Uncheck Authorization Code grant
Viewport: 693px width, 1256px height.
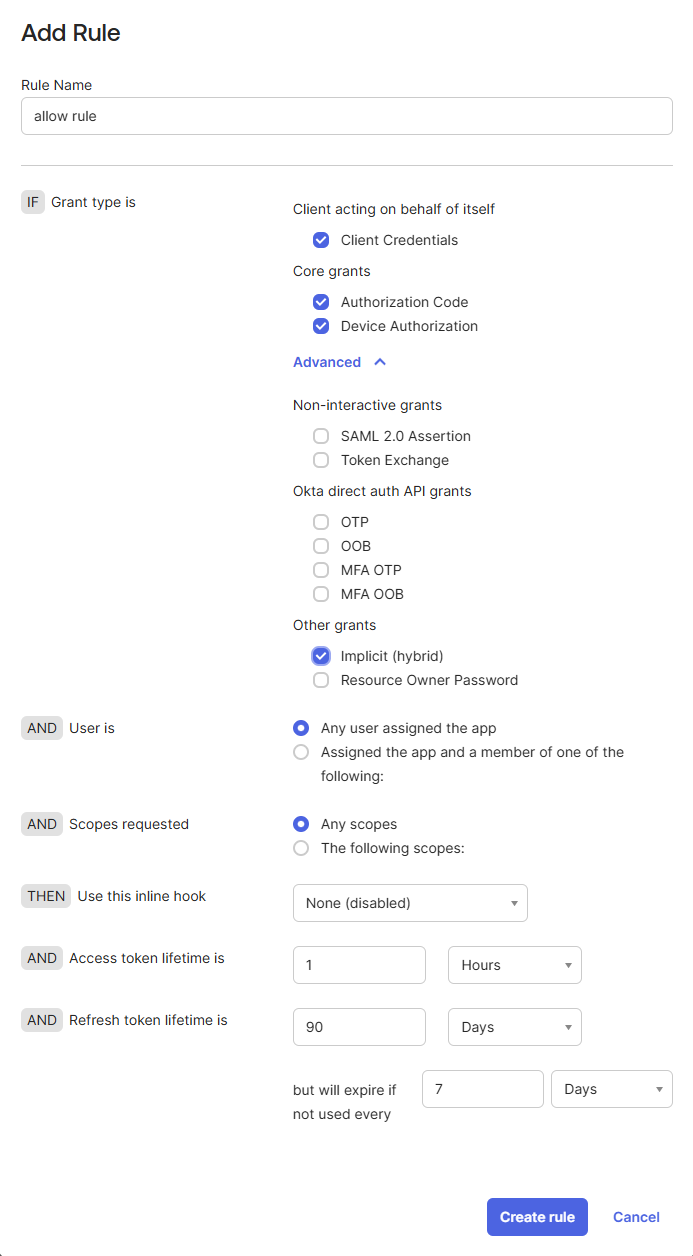pyautogui.click(x=321, y=302)
